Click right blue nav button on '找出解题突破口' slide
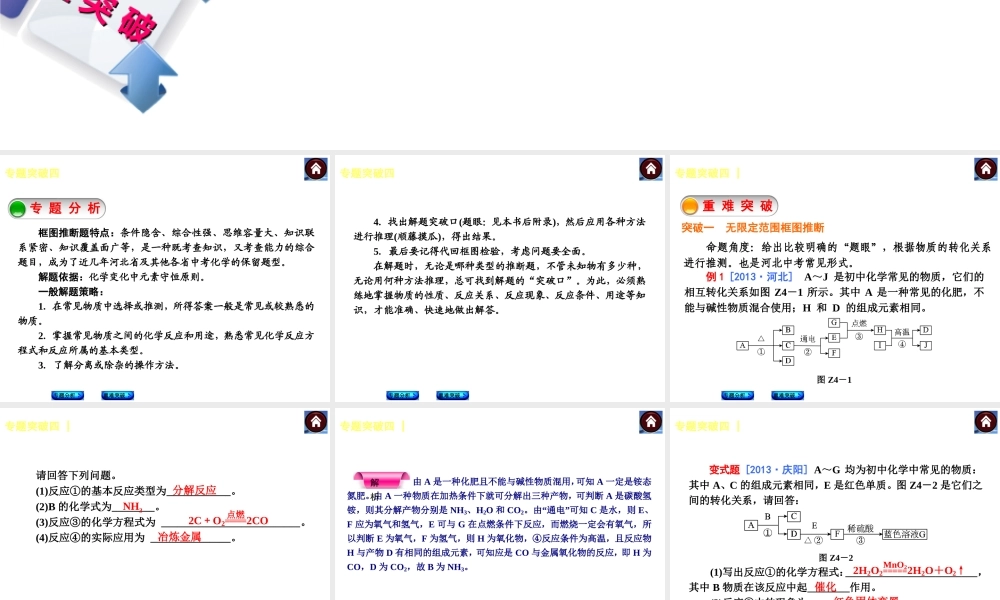 [452, 395]
